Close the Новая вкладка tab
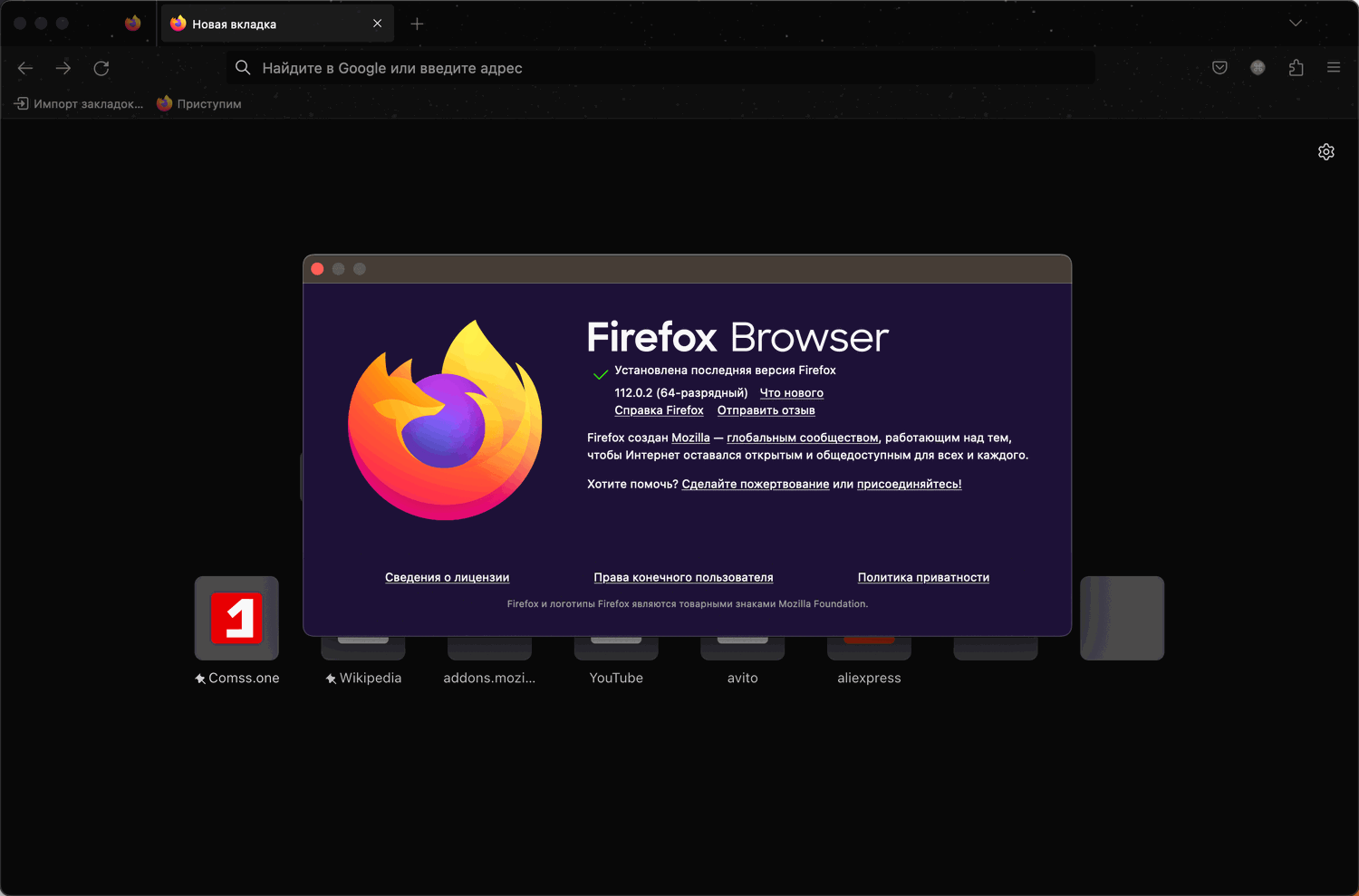Viewport: 1359px width, 896px height. [377, 24]
